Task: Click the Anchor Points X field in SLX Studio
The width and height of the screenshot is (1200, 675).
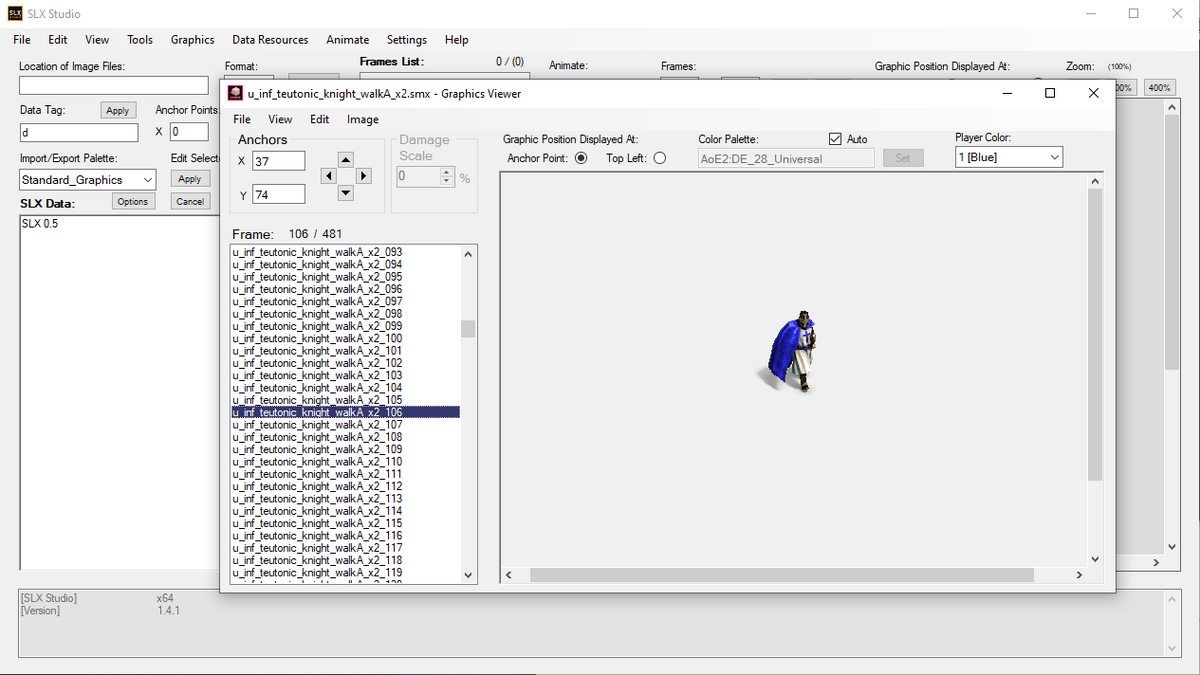Action: tap(189, 132)
